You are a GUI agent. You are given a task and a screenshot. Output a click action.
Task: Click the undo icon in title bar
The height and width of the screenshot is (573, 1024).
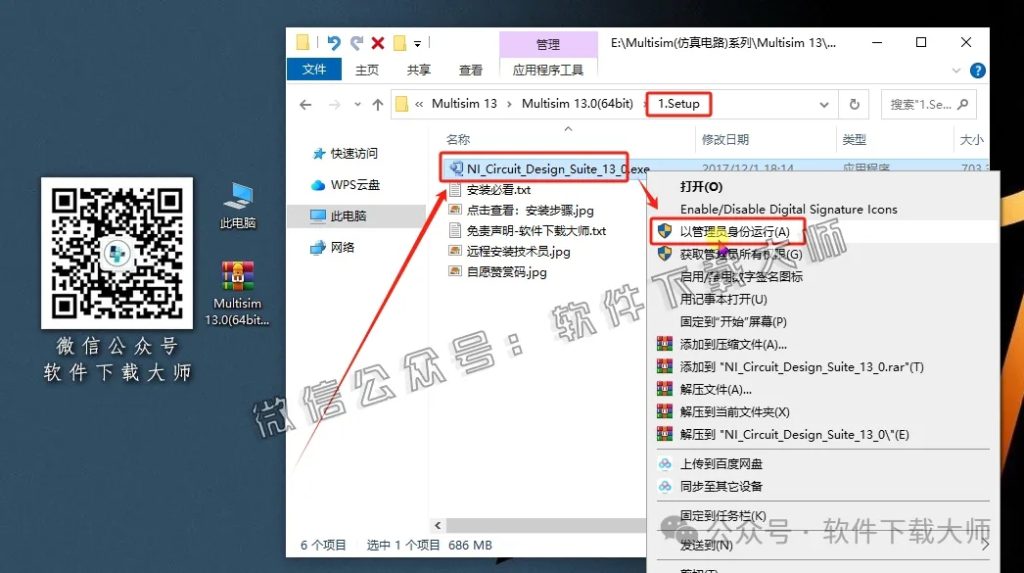point(334,43)
